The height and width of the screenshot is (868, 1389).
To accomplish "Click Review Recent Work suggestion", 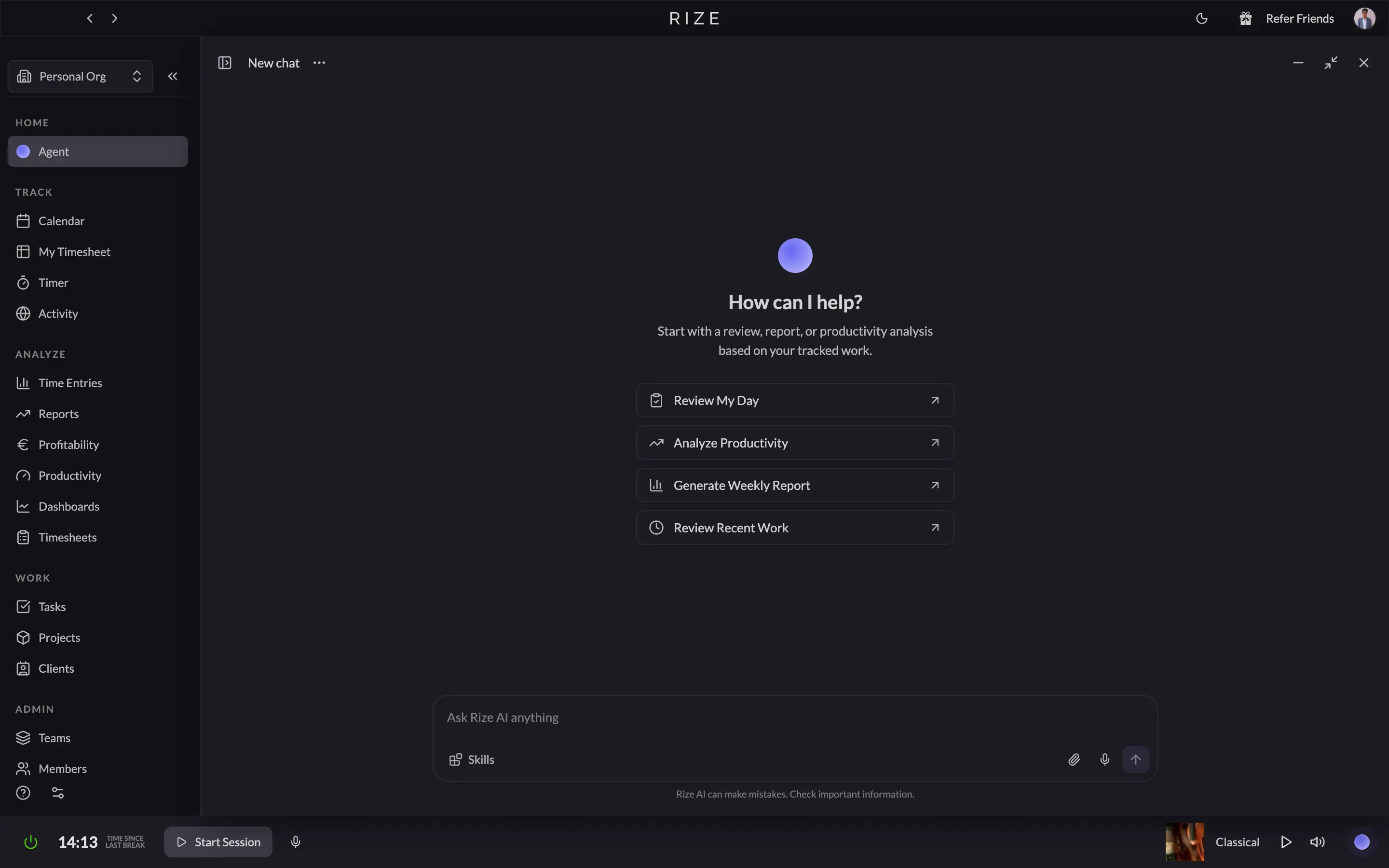I will pos(795,528).
